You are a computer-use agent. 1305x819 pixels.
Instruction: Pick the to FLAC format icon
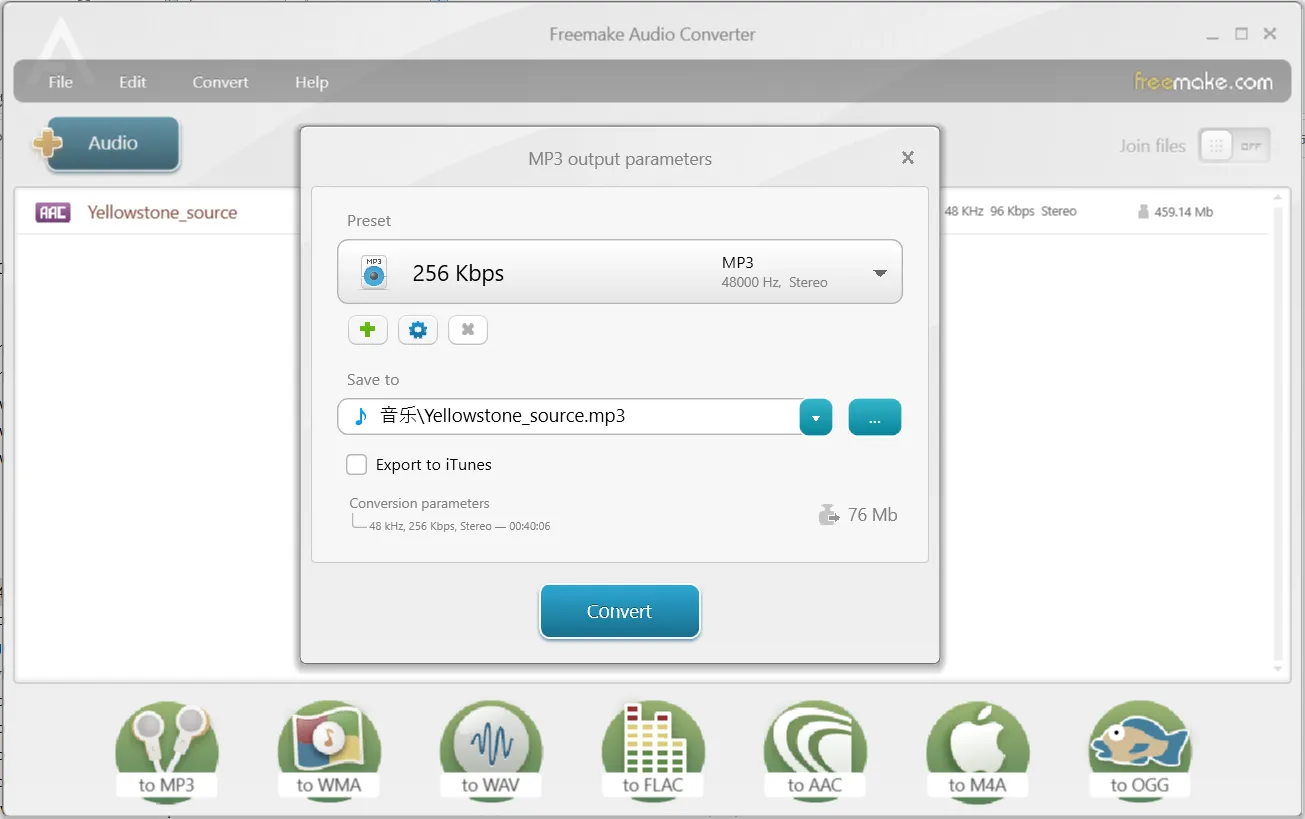tap(653, 751)
